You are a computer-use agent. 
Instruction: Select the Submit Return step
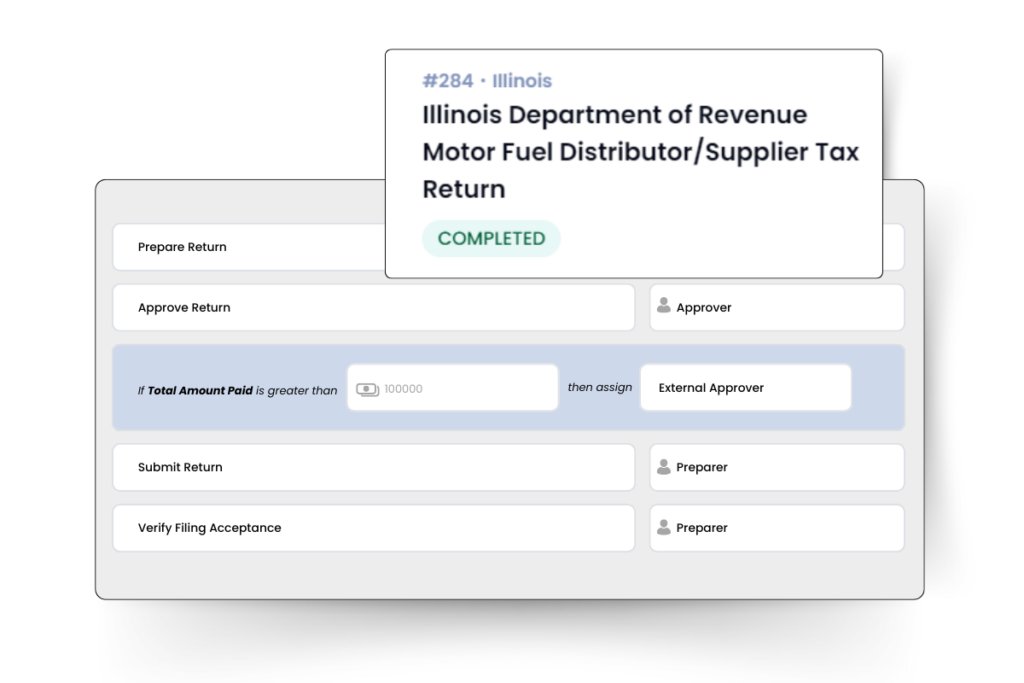click(373, 467)
